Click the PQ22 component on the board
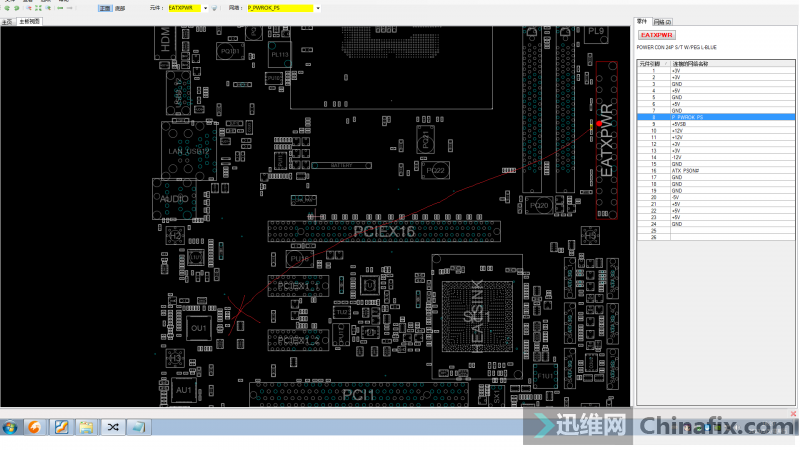This screenshot has width=800, height=450. pos(435,170)
